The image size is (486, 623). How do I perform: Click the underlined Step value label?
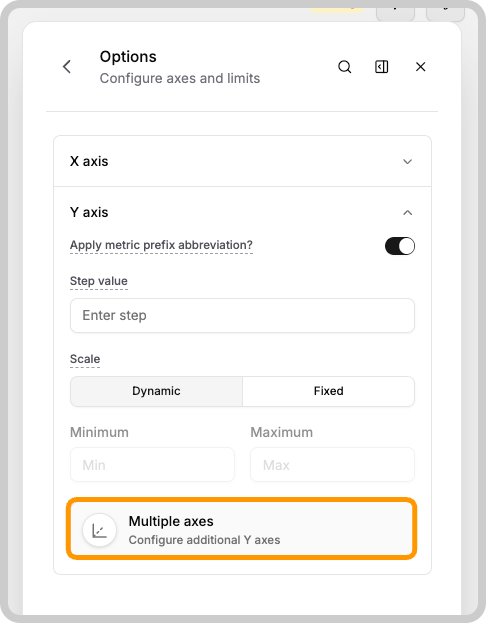pyautogui.click(x=99, y=281)
